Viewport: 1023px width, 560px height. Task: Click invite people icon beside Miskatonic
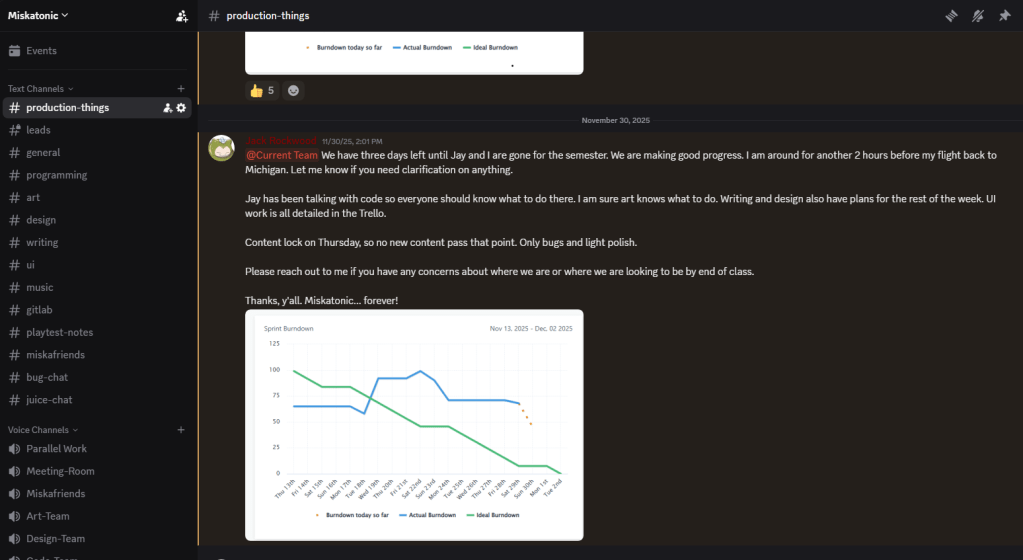[181, 16]
